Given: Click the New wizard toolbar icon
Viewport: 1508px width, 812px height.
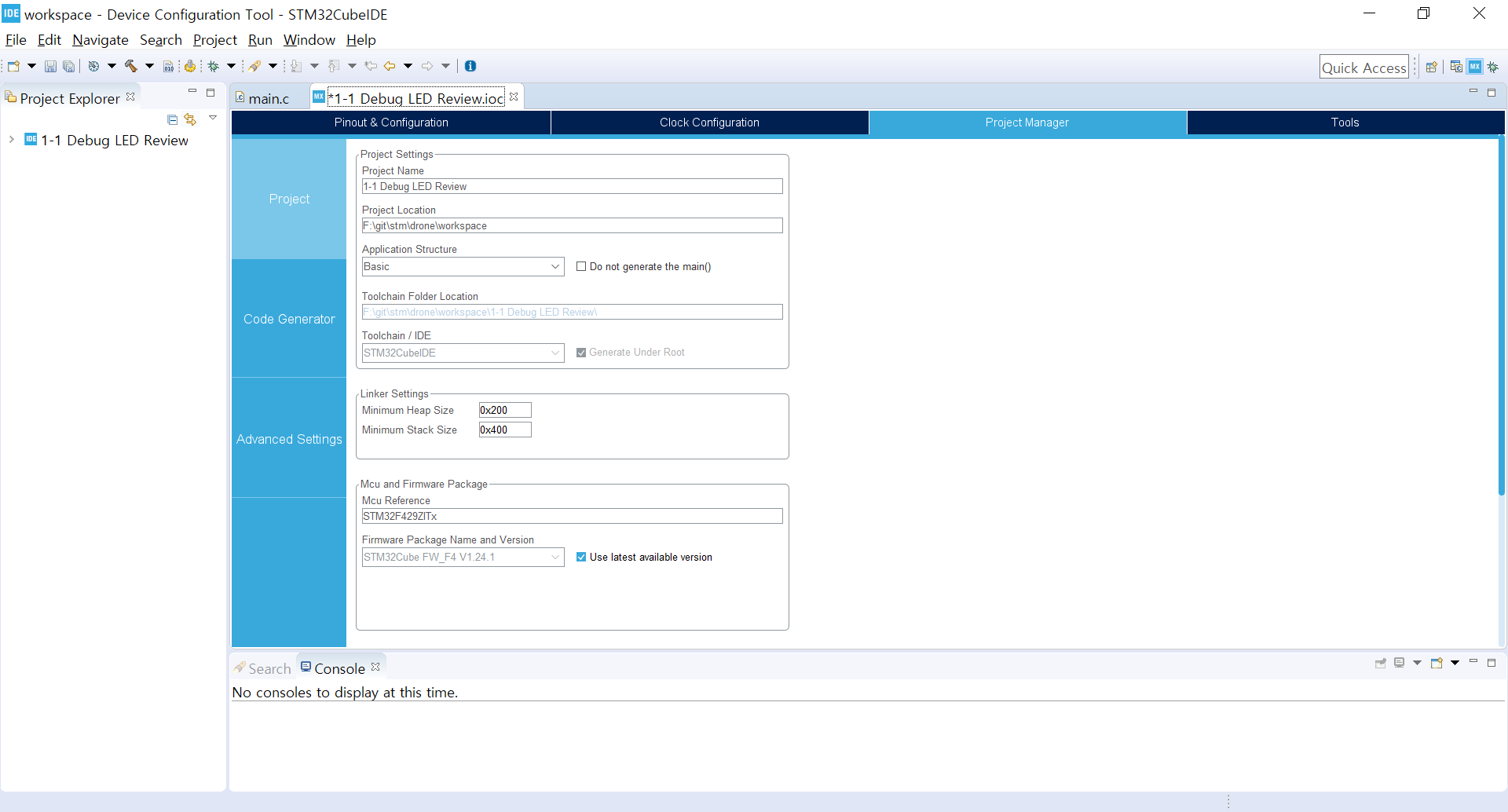Looking at the screenshot, I should [x=13, y=66].
